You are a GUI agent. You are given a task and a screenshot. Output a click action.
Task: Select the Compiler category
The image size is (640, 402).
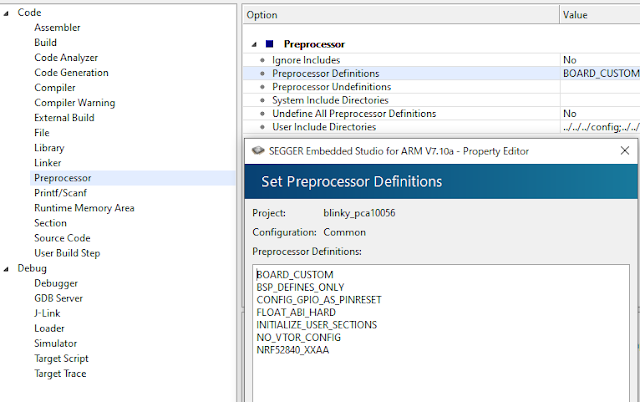tap(55, 88)
